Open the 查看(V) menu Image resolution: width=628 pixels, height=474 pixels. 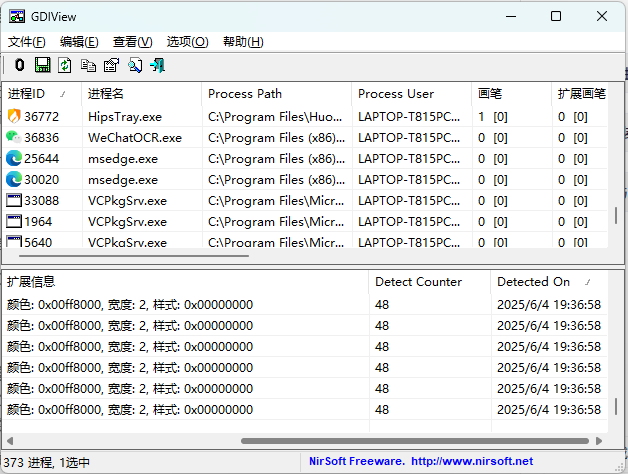tap(133, 42)
